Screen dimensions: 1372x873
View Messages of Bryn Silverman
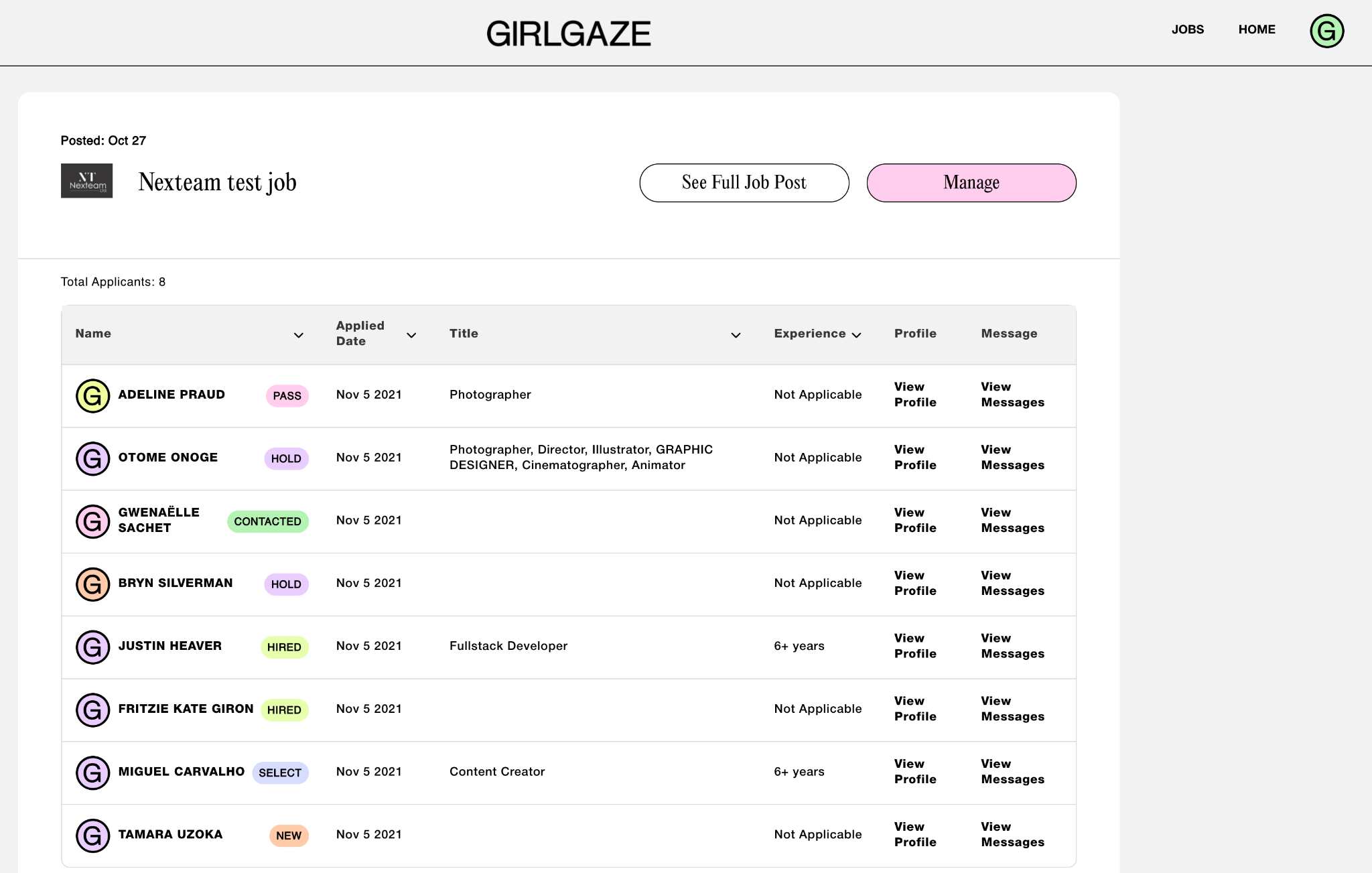click(x=1013, y=583)
